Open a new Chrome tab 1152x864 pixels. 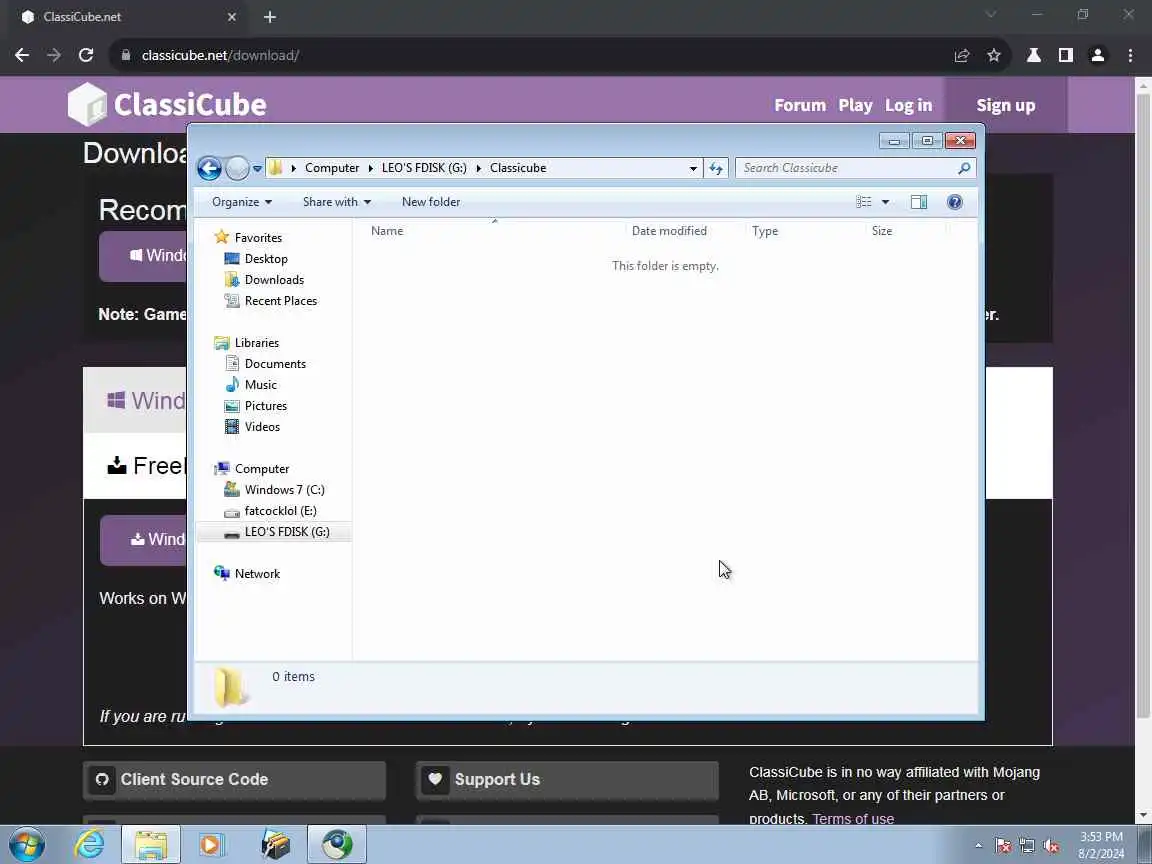(x=270, y=16)
